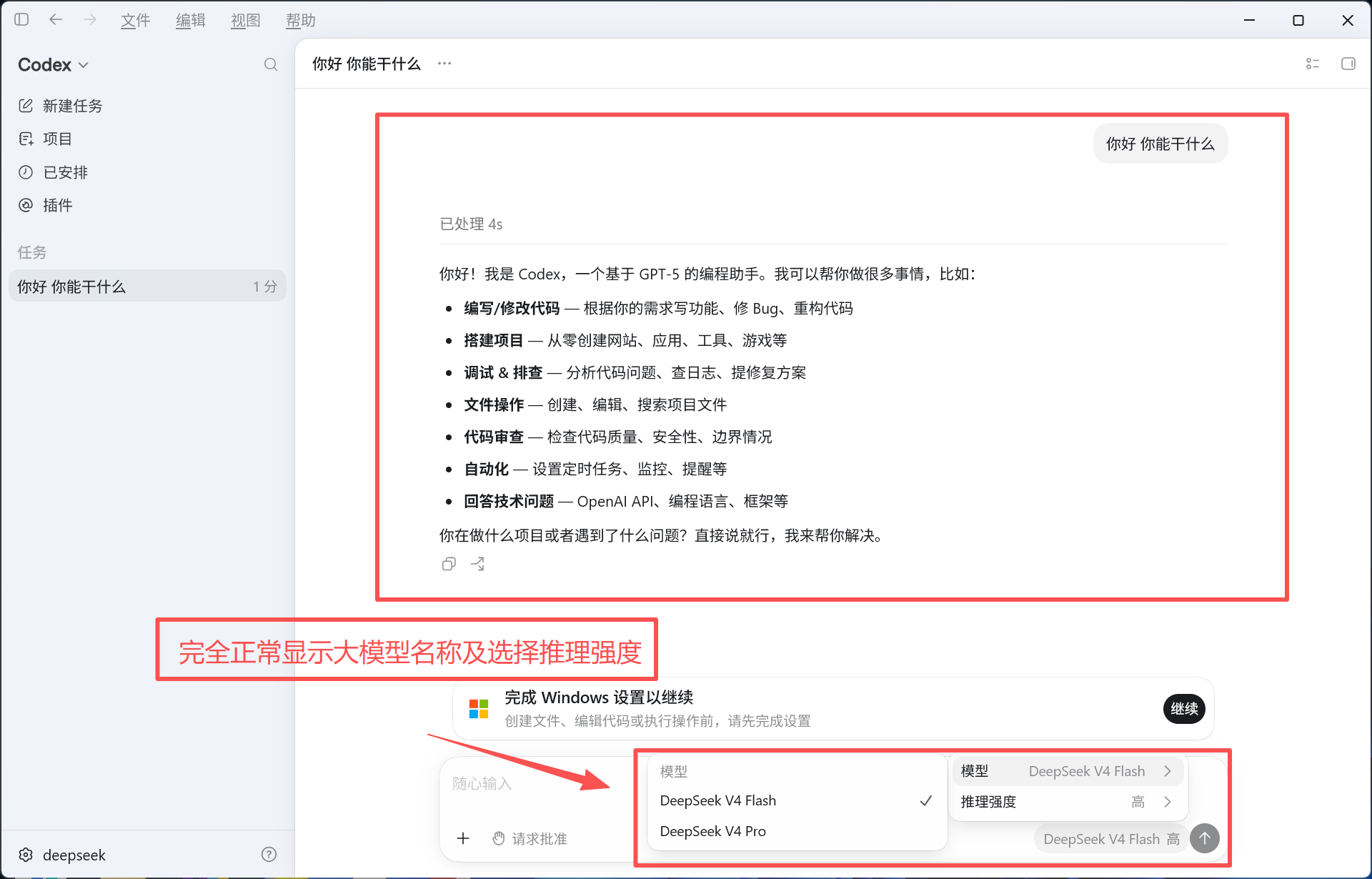Select DeepSeek V4 Flash model
This screenshot has height=879, width=1372.
coord(797,801)
